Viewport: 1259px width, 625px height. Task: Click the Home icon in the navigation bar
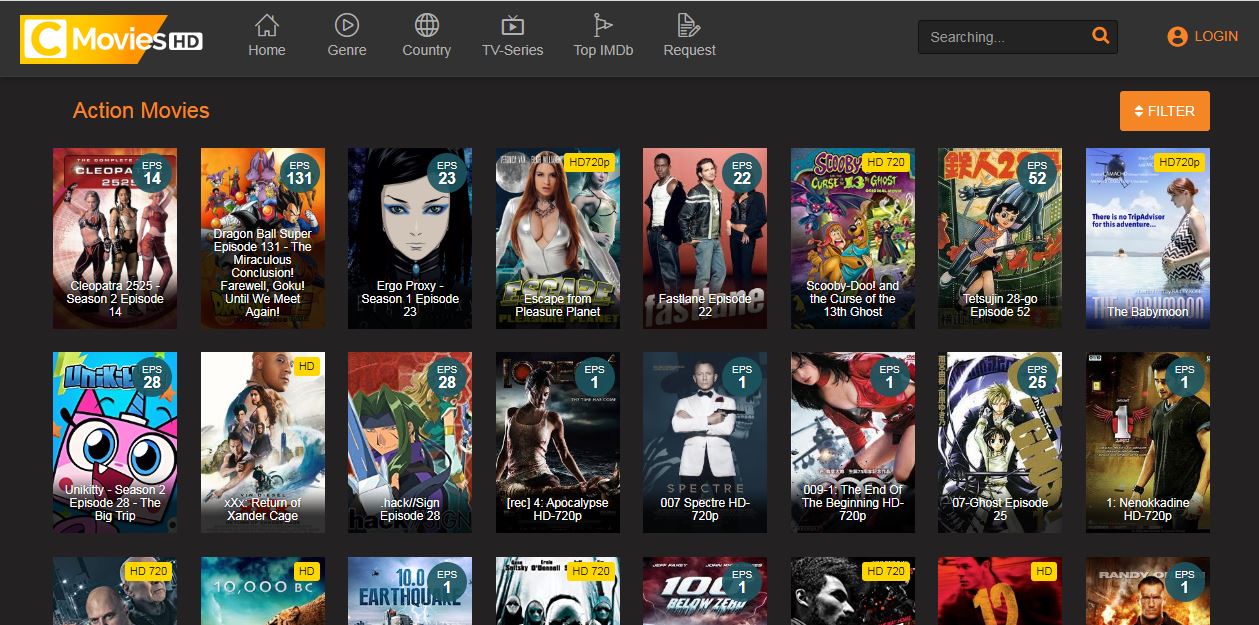pyautogui.click(x=266, y=24)
